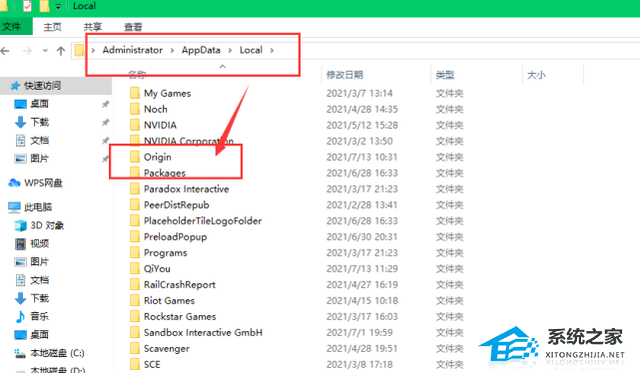
Task: Click the Forward navigation arrow
Action: (x=27, y=51)
